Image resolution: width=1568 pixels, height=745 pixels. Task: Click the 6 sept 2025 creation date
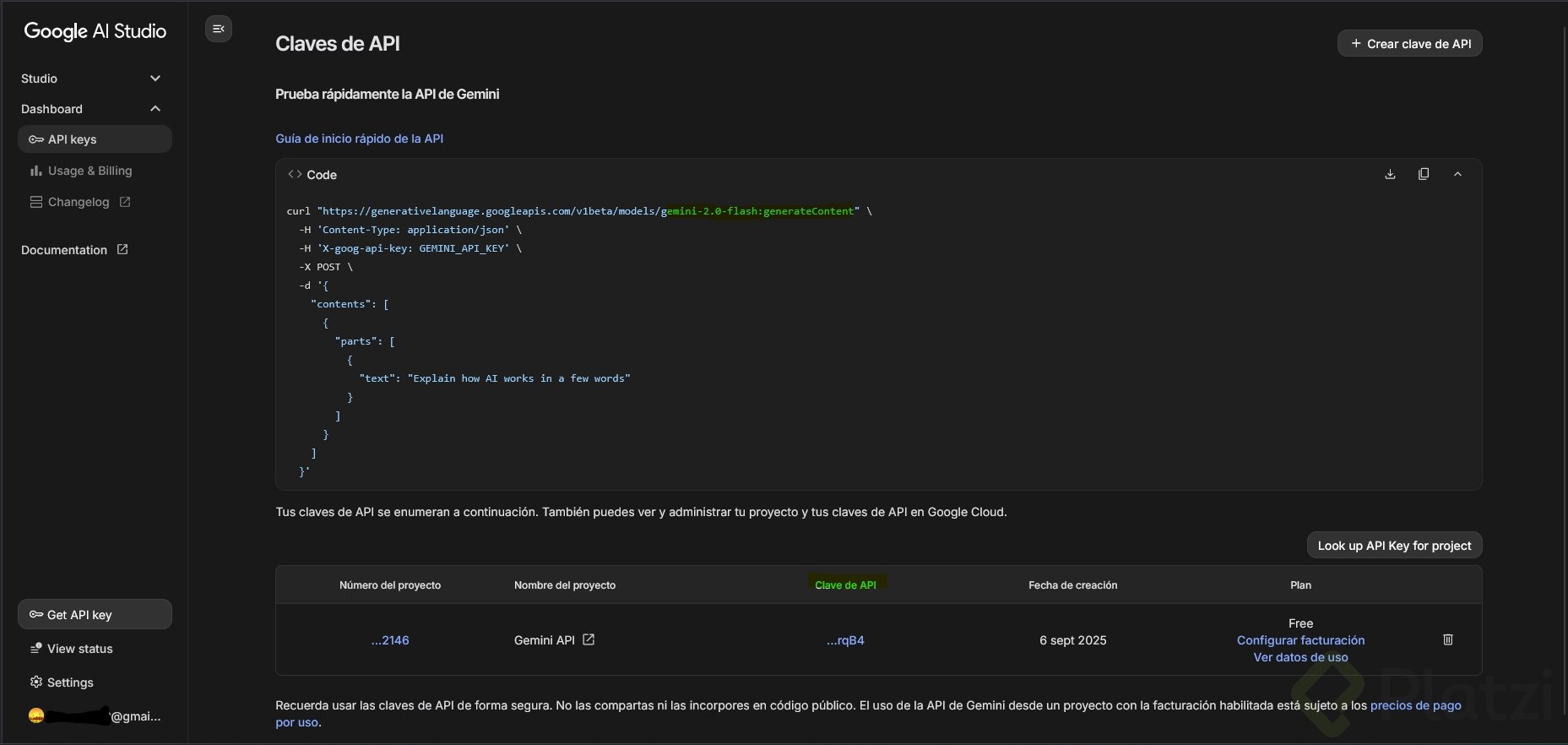point(1073,640)
